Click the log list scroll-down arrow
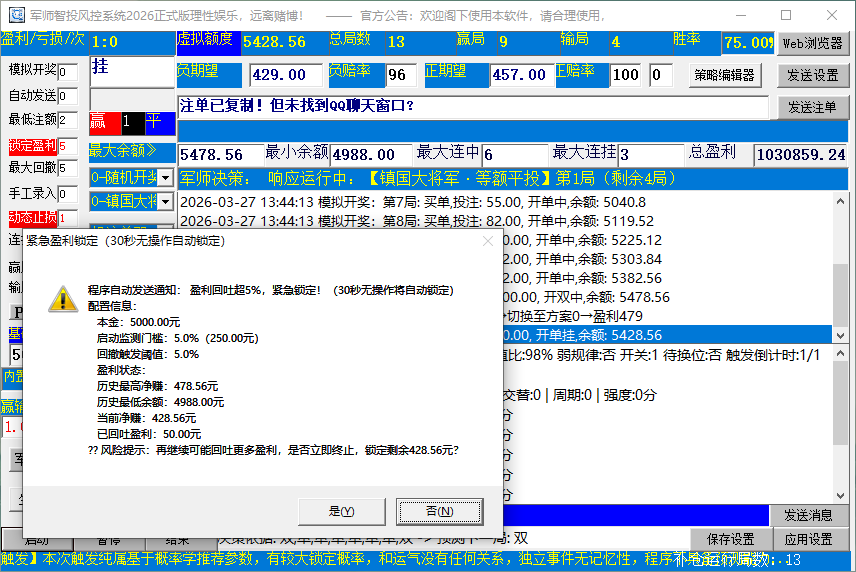This screenshot has width=856, height=572. tap(840, 334)
